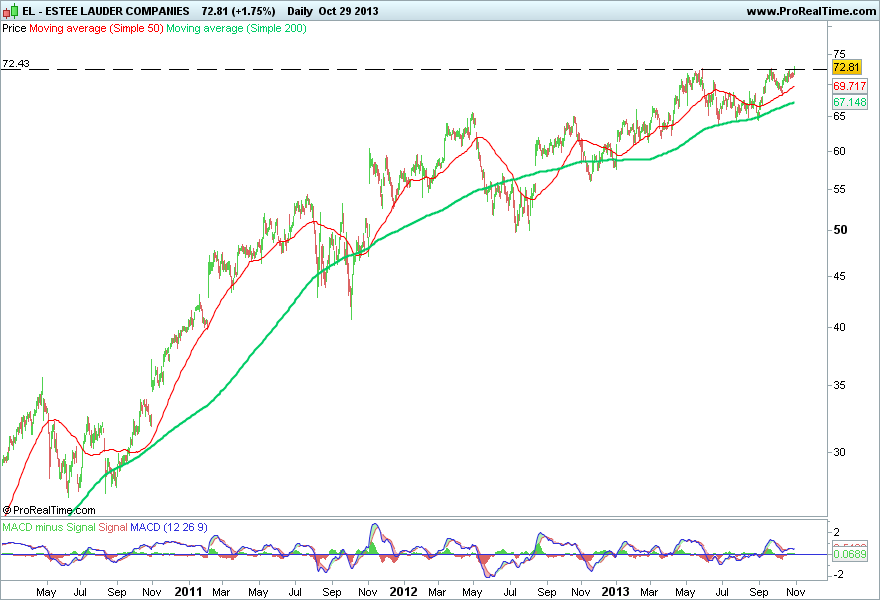
Task: Click the 50 price level on axis
Action: coord(840,230)
